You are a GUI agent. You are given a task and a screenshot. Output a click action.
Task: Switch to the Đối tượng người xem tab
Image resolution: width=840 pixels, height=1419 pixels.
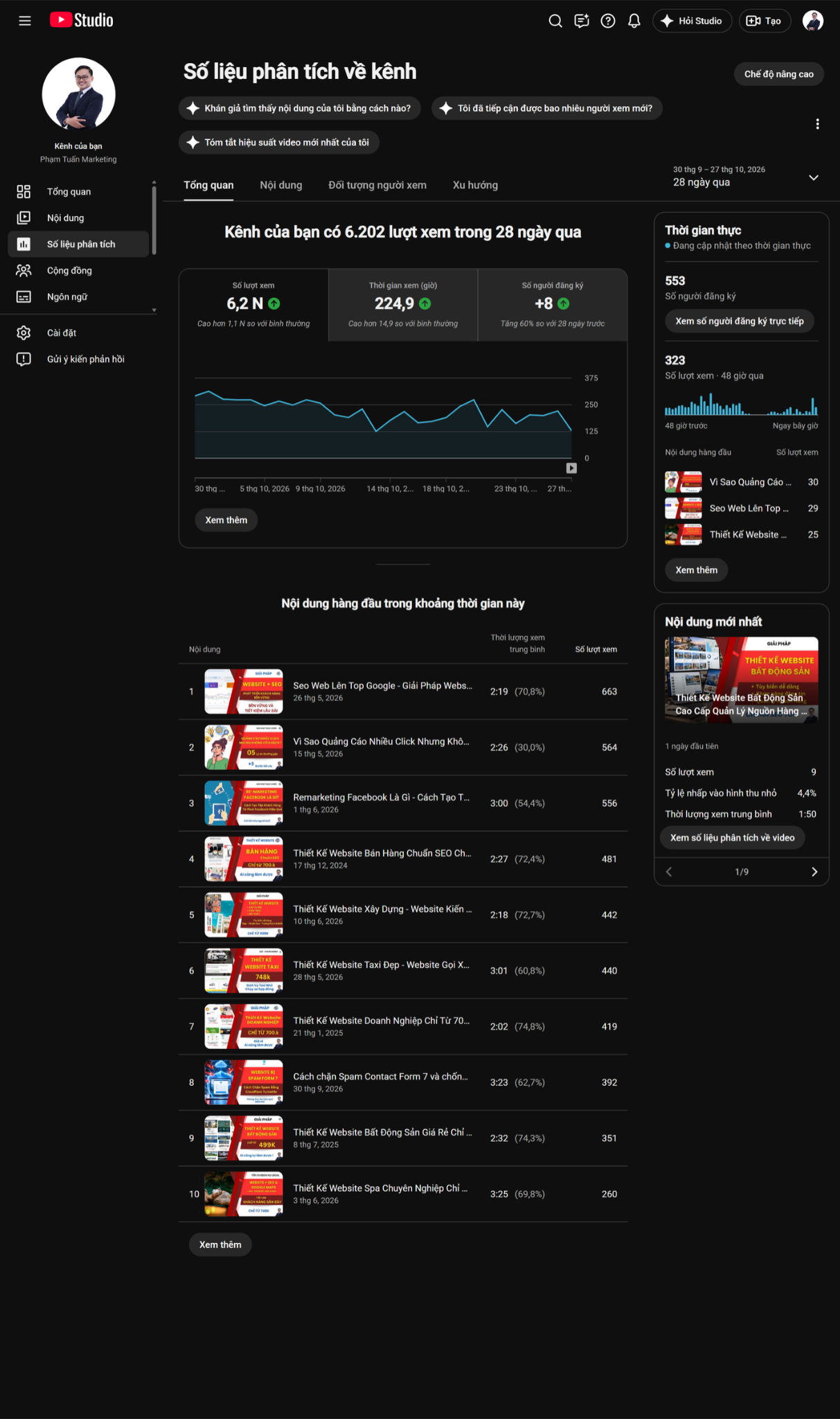(x=377, y=185)
